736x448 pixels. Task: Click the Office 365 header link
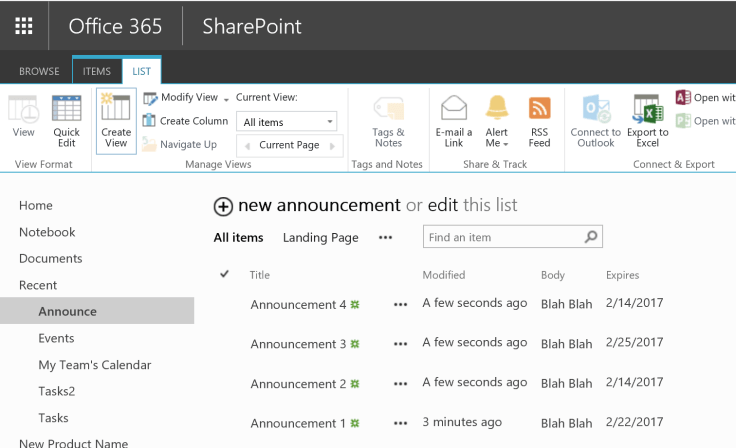pos(115,26)
